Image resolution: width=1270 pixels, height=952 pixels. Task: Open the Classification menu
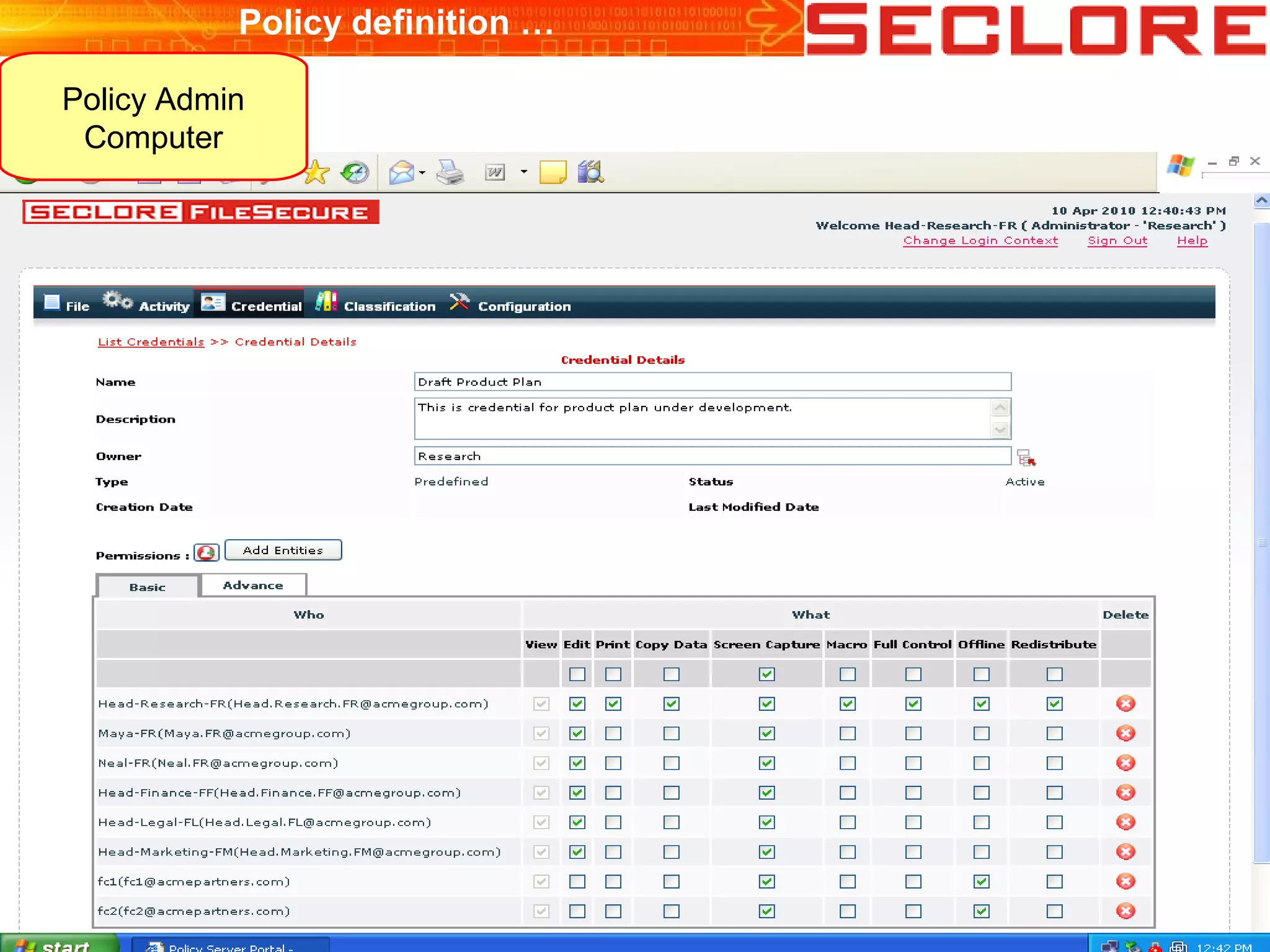pos(375,304)
